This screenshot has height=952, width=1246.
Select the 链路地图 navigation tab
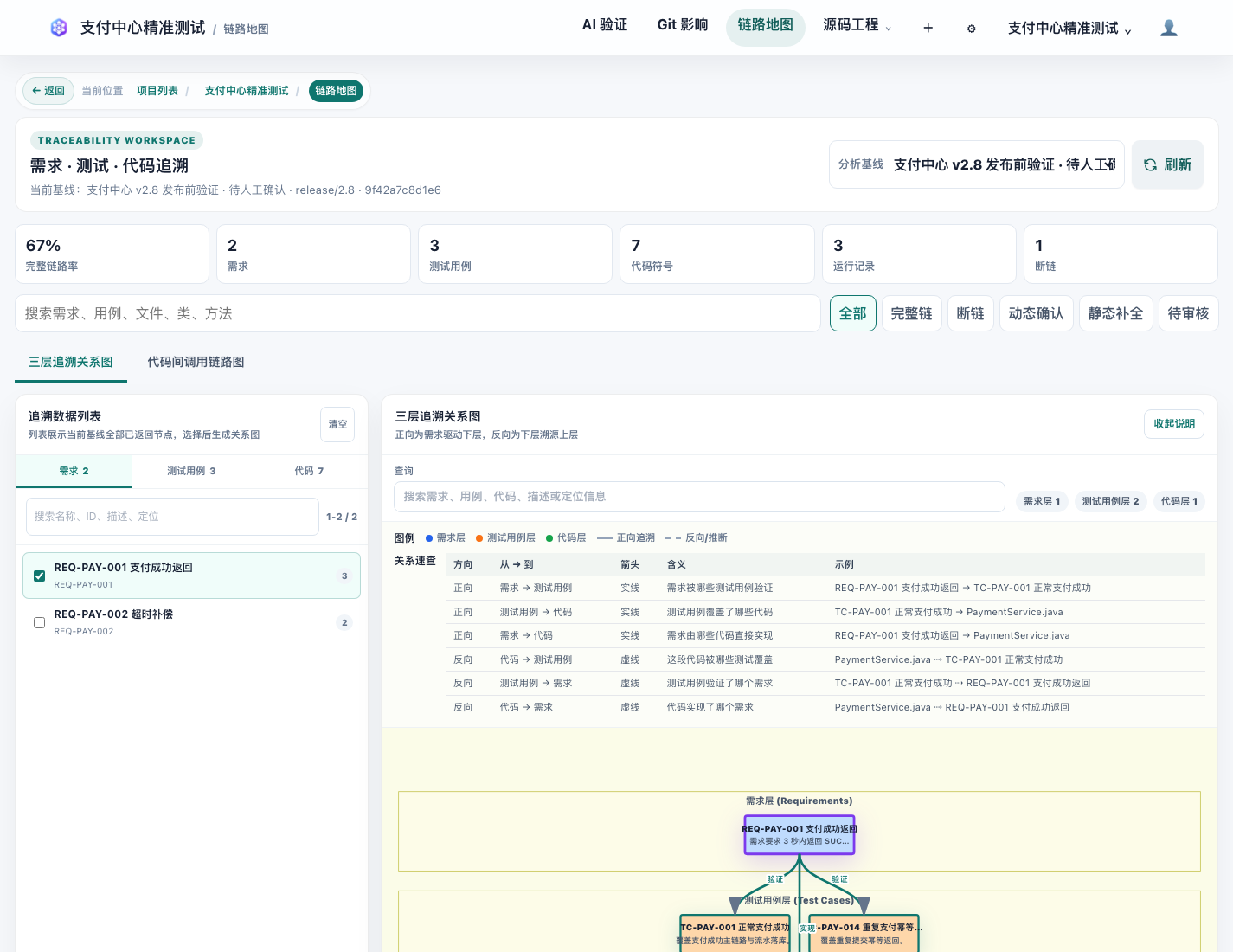tap(766, 26)
